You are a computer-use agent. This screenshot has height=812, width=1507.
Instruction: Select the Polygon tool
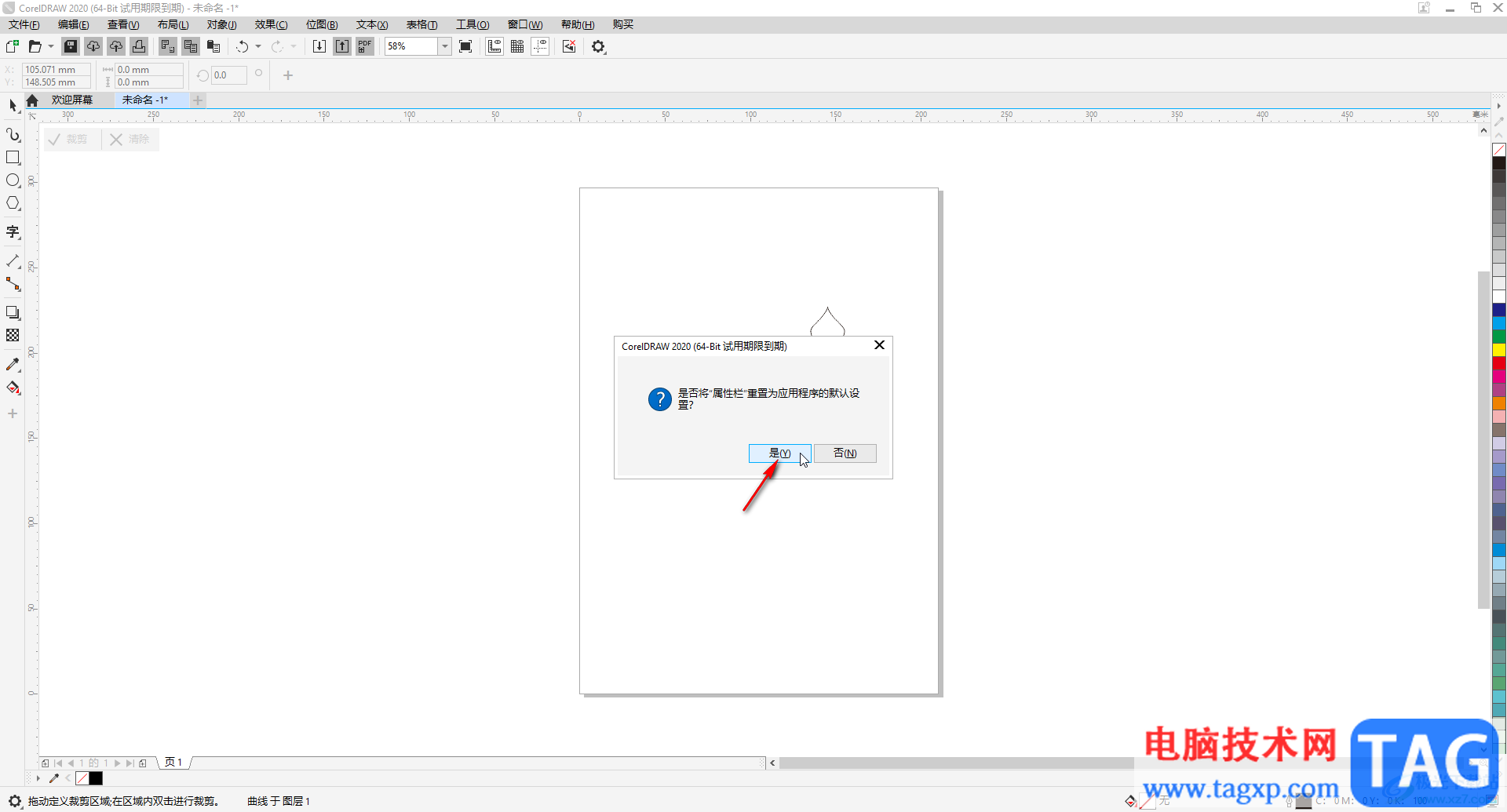(13, 203)
